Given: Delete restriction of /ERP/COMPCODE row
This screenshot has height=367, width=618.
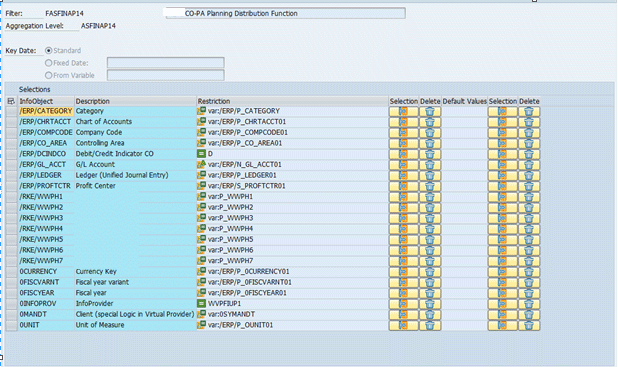Looking at the screenshot, I should (430, 133).
